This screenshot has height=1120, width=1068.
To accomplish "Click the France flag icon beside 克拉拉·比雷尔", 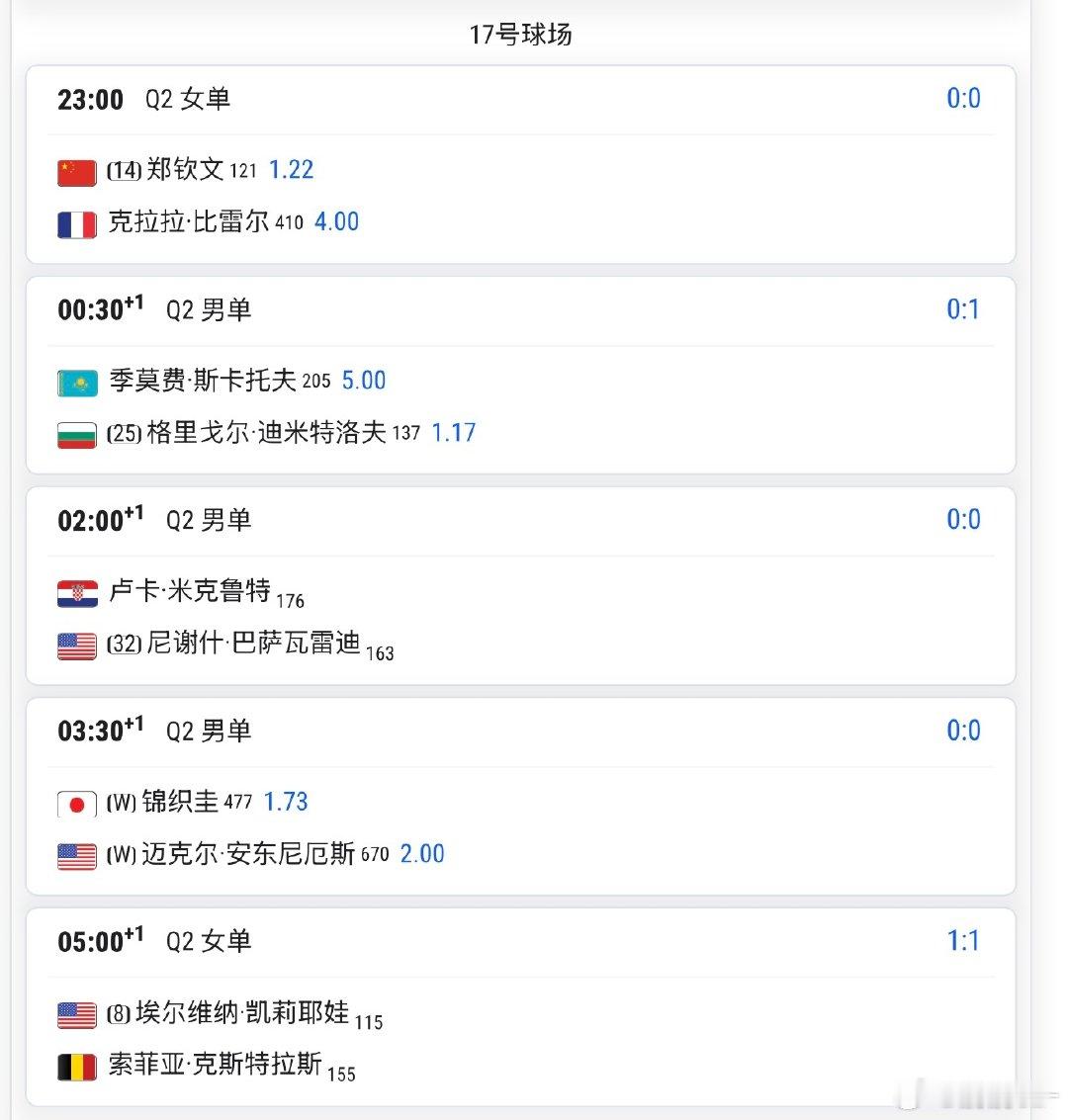I will pyautogui.click(x=77, y=225).
